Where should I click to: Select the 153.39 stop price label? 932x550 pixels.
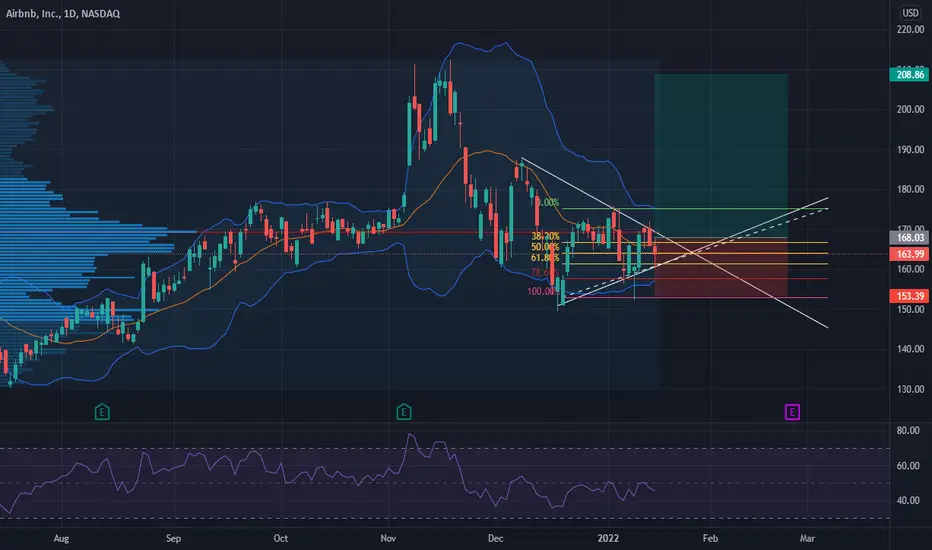tap(910, 296)
